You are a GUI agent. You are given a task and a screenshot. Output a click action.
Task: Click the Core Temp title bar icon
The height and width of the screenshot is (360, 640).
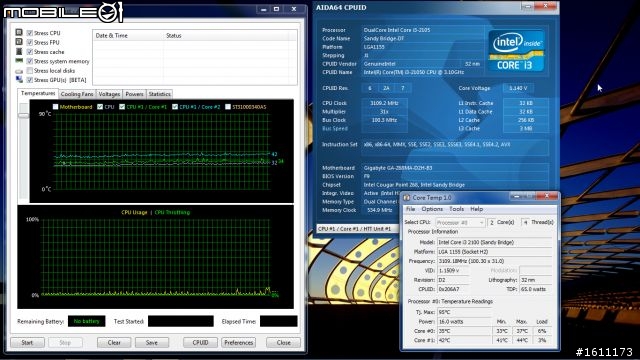(407, 198)
